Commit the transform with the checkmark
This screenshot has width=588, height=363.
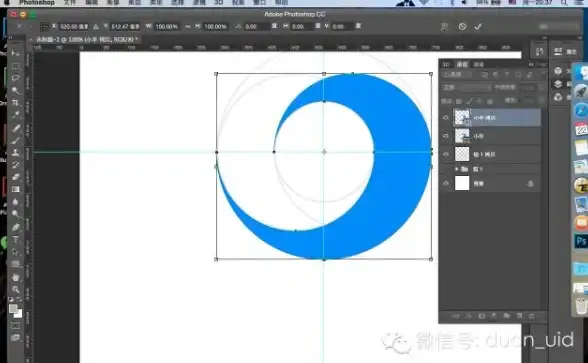[478, 27]
